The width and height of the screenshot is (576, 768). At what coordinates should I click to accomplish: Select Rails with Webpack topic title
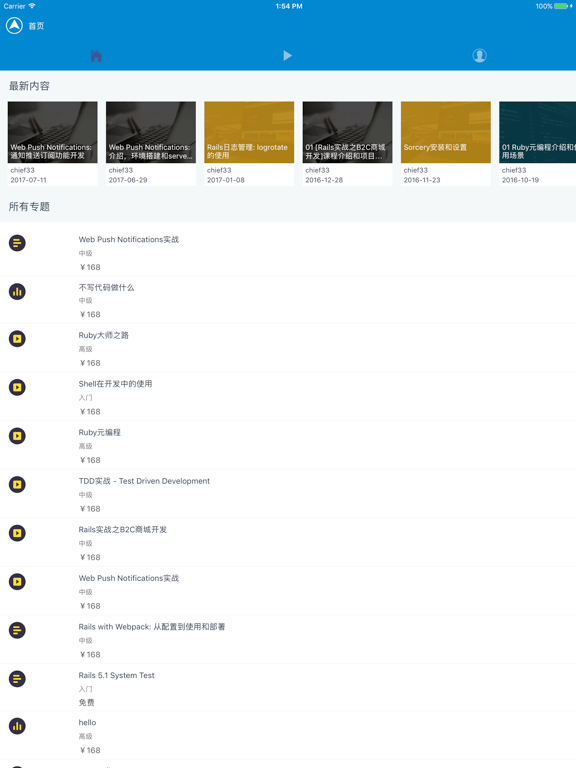(x=151, y=627)
